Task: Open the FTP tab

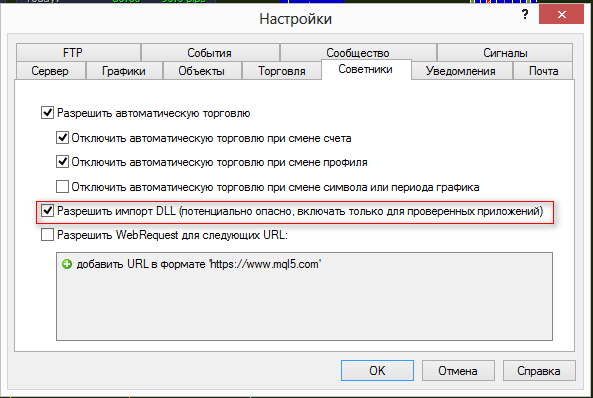Action: (79, 52)
